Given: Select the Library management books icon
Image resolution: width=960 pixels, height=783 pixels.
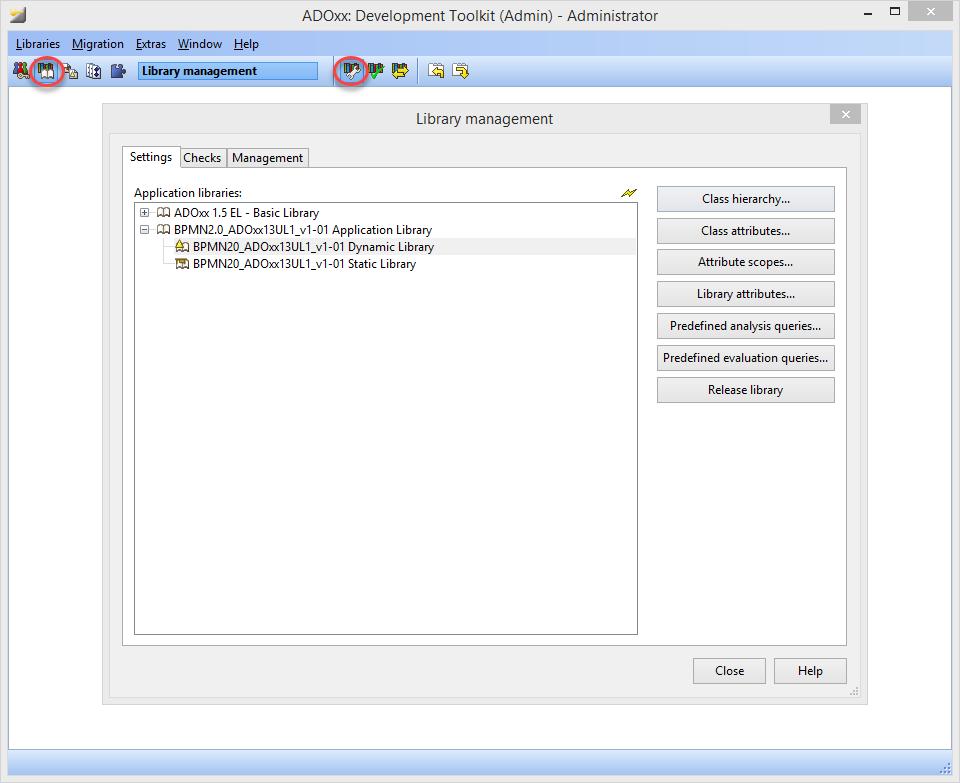Looking at the screenshot, I should (46, 71).
